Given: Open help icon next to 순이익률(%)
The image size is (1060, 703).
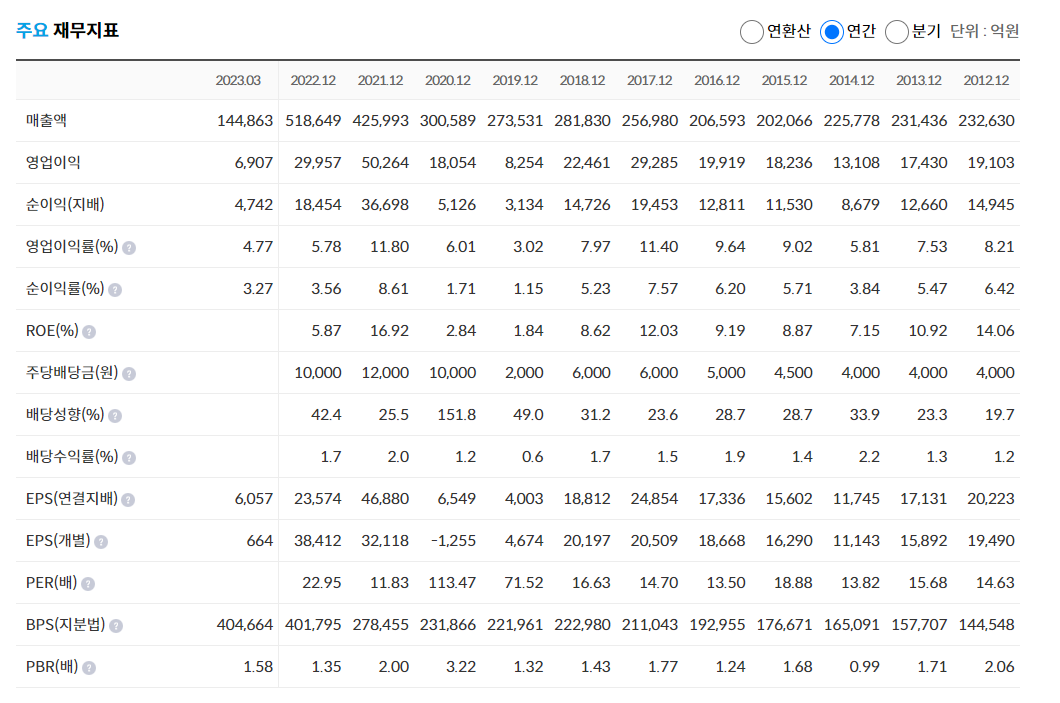Looking at the screenshot, I should (115, 290).
